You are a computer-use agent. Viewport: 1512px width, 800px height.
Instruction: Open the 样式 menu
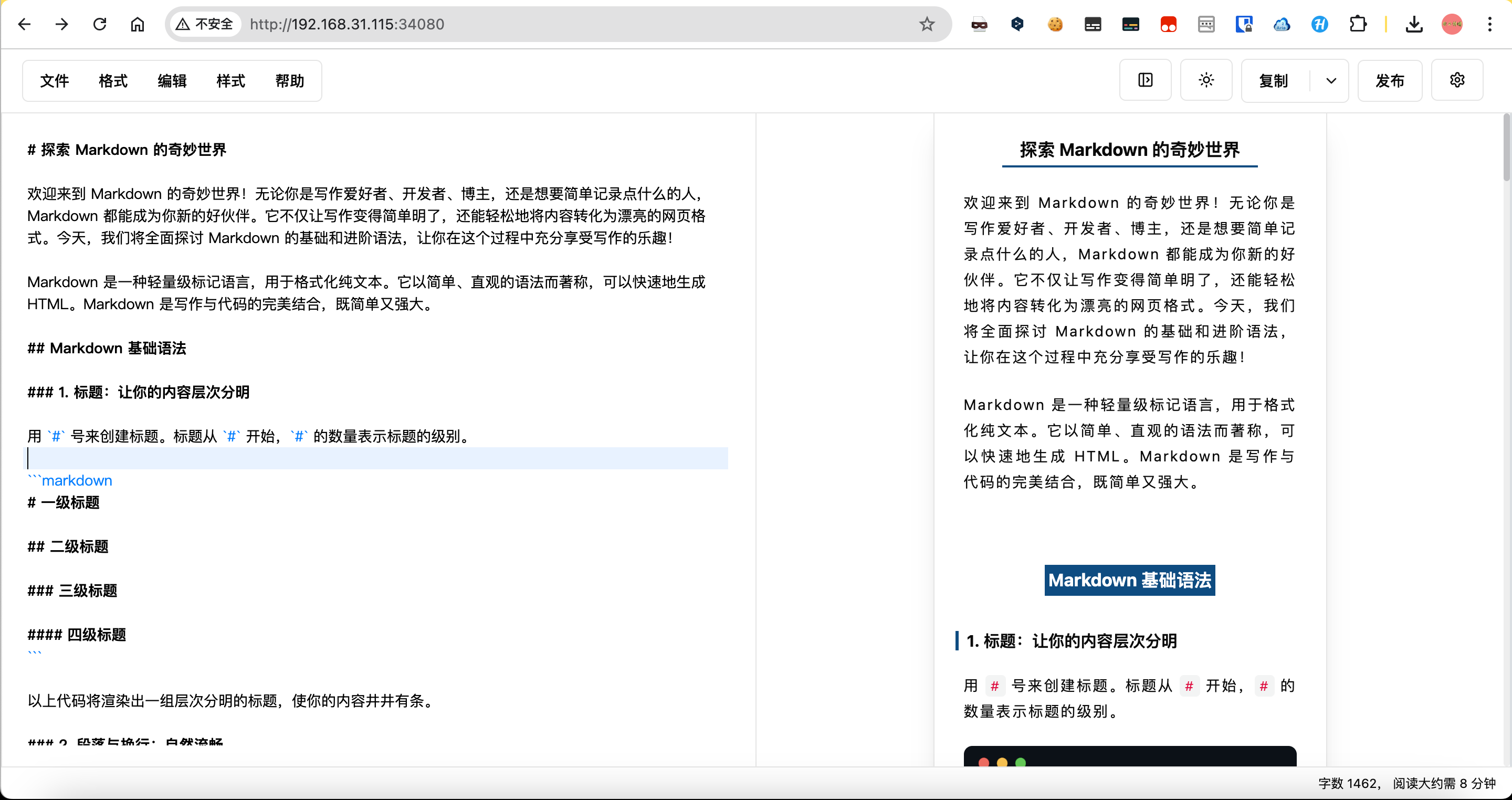coord(230,81)
